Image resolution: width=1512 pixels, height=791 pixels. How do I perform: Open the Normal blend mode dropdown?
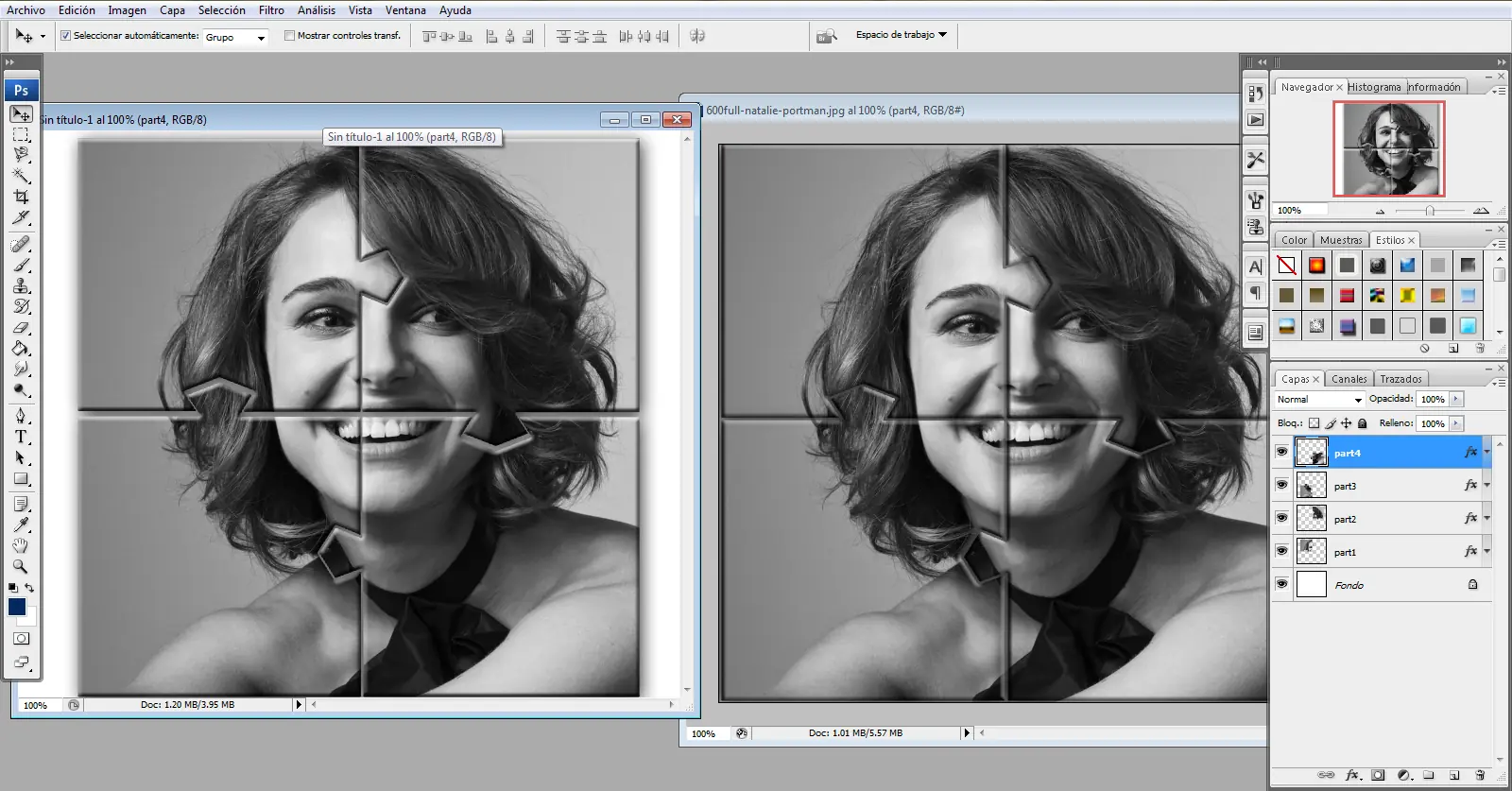[1319, 399]
